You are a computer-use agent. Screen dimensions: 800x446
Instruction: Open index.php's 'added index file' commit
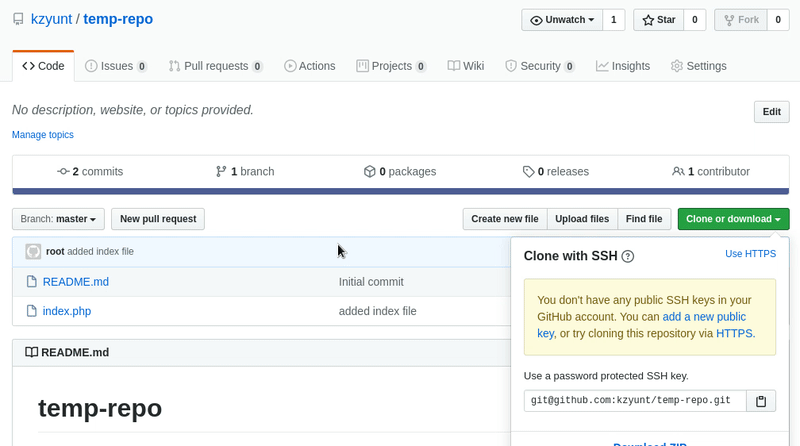pyautogui.click(x=378, y=311)
